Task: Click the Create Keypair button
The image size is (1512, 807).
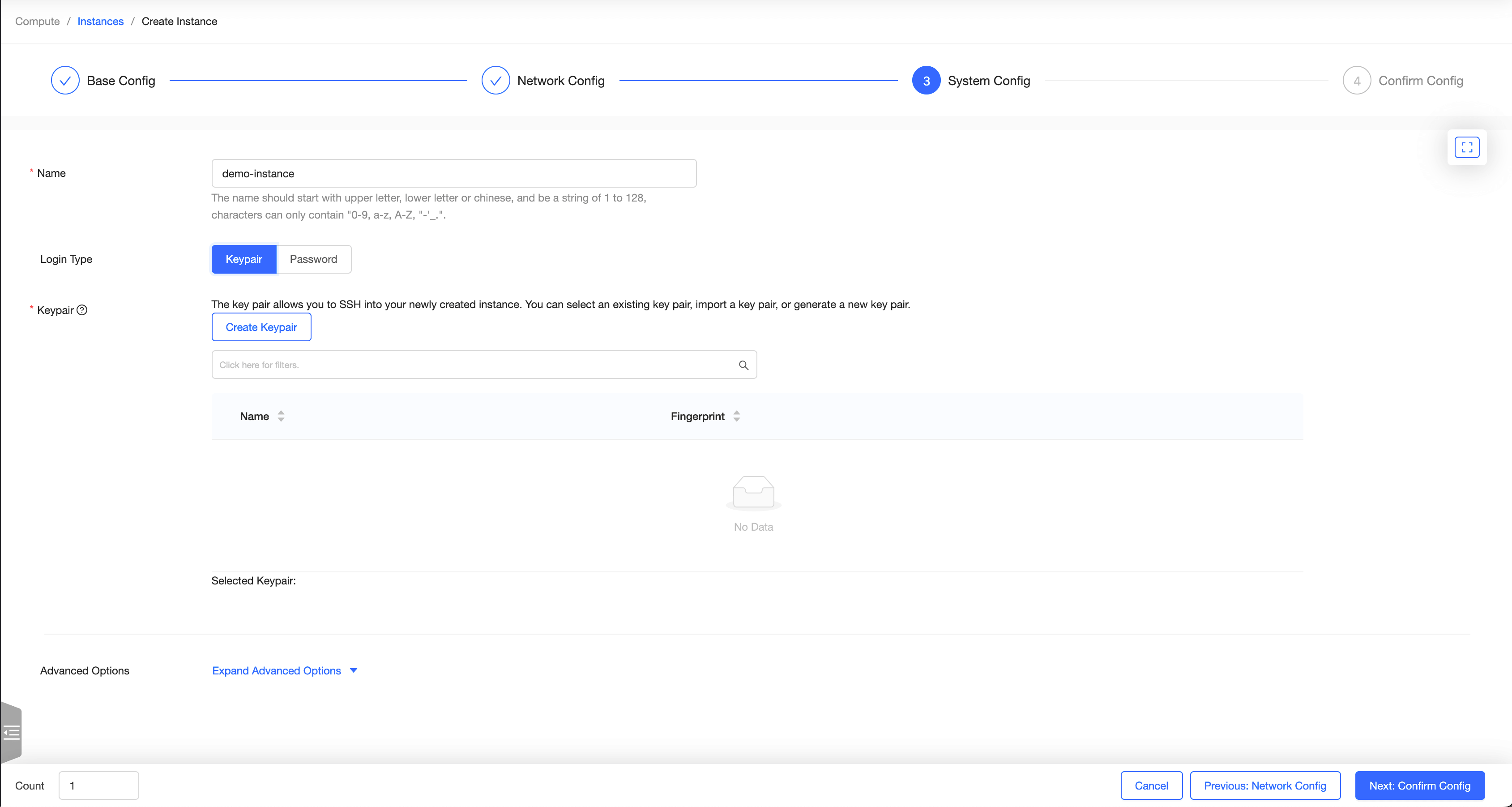Action: click(261, 327)
